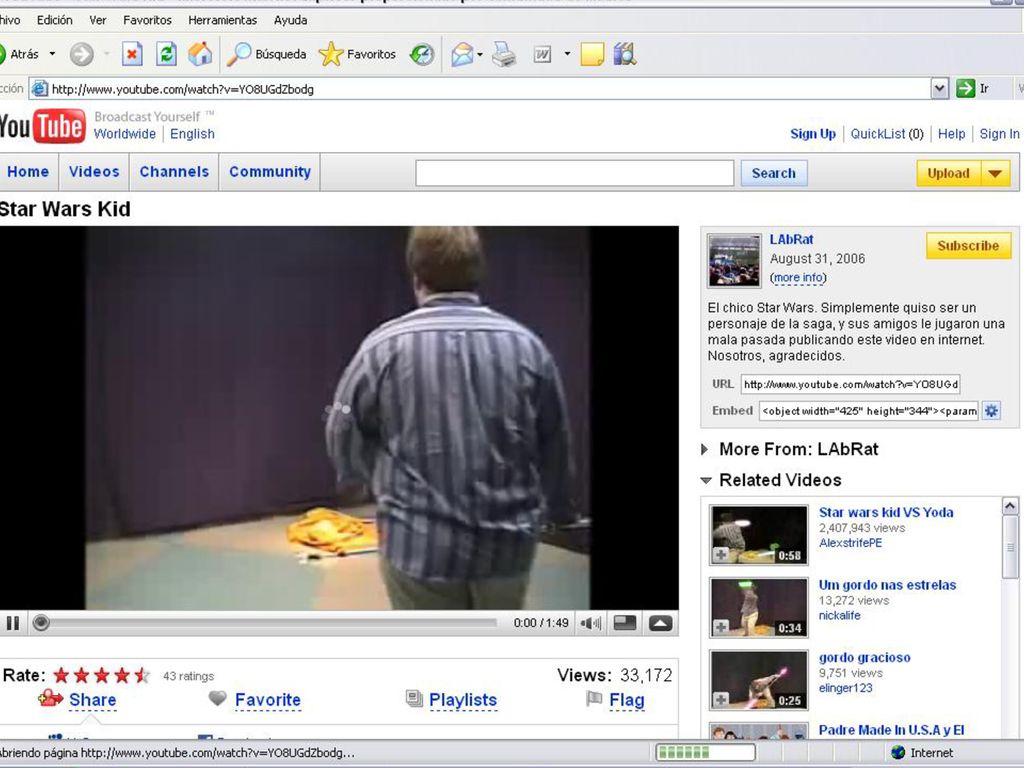
Task: Select the video URL text field
Action: (850, 384)
